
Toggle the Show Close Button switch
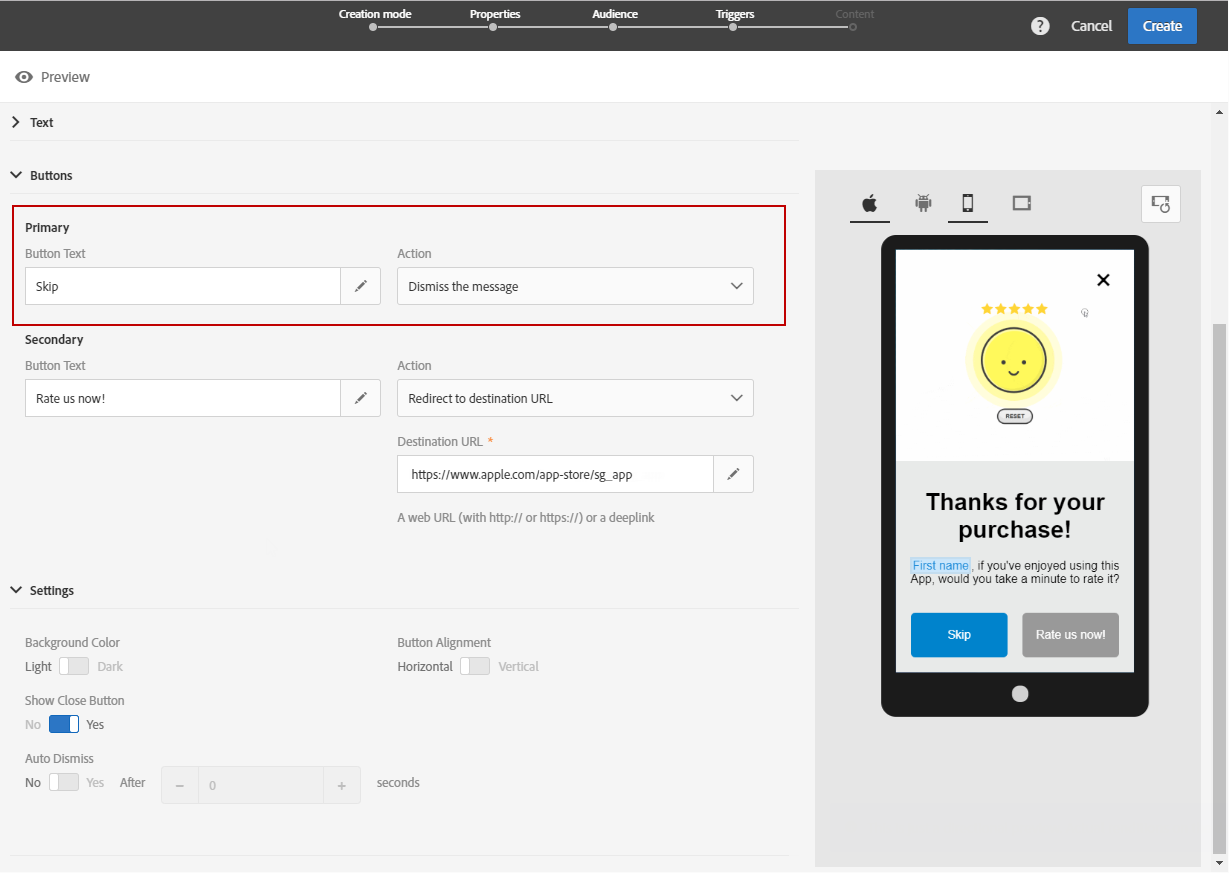64,724
